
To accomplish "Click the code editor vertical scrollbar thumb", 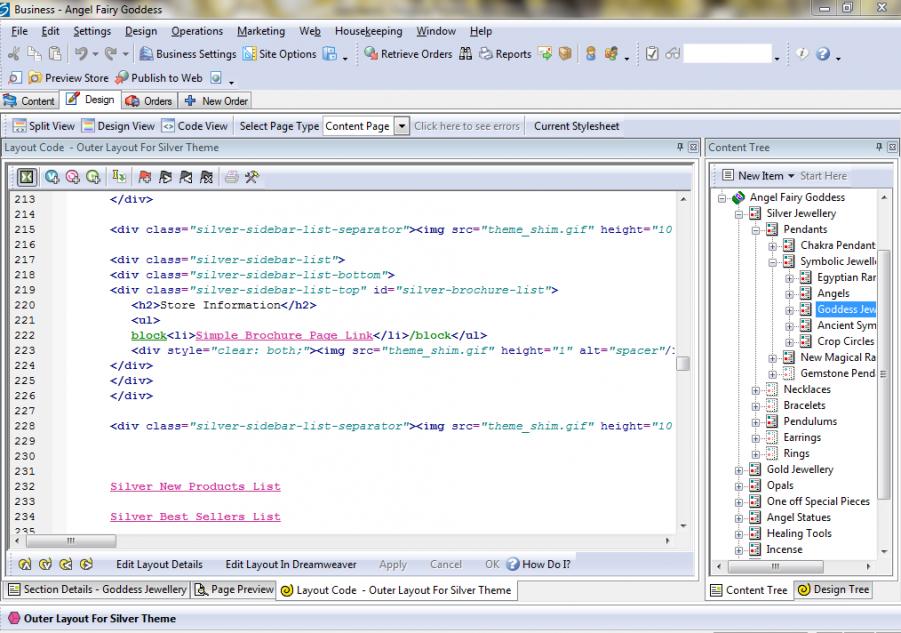I will (682, 363).
